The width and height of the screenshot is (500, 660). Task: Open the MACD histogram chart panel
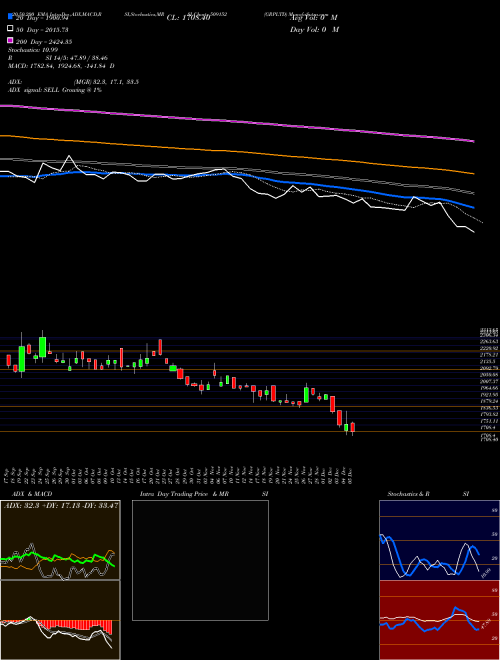pos(60,620)
